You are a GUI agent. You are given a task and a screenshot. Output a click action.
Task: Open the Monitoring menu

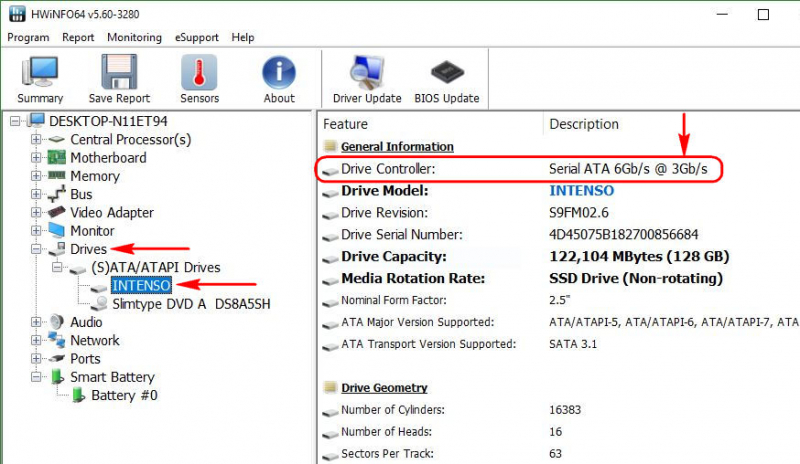point(134,37)
